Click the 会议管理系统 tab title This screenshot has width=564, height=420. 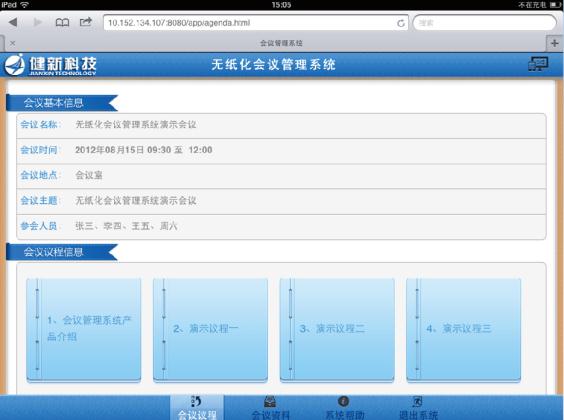pos(281,43)
